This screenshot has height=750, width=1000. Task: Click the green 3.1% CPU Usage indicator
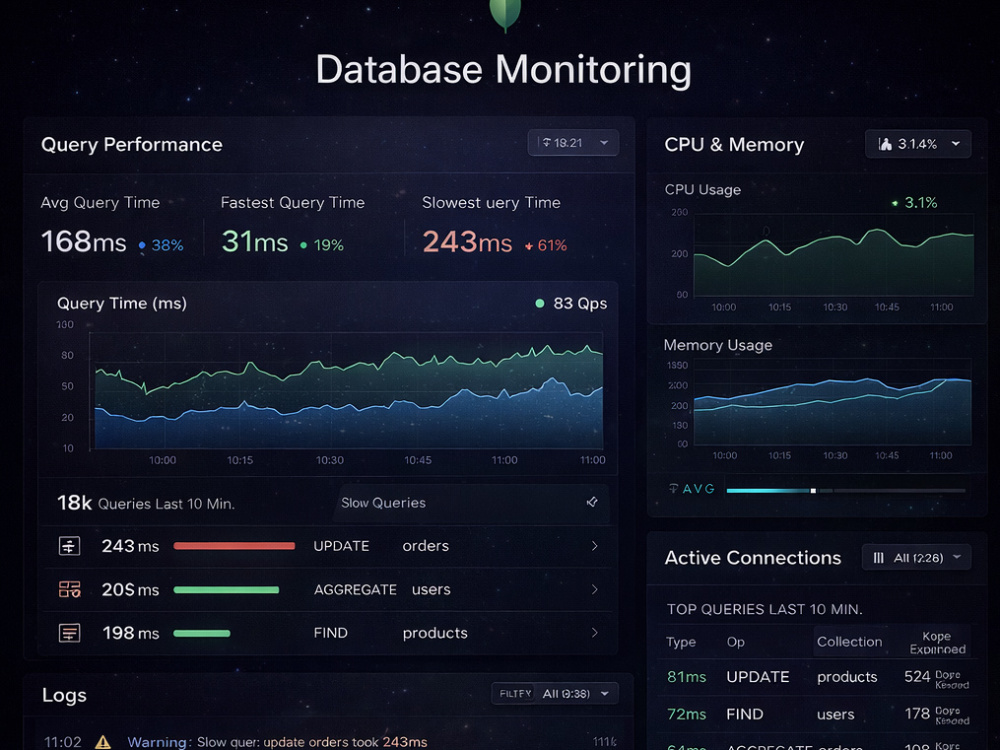coord(915,203)
